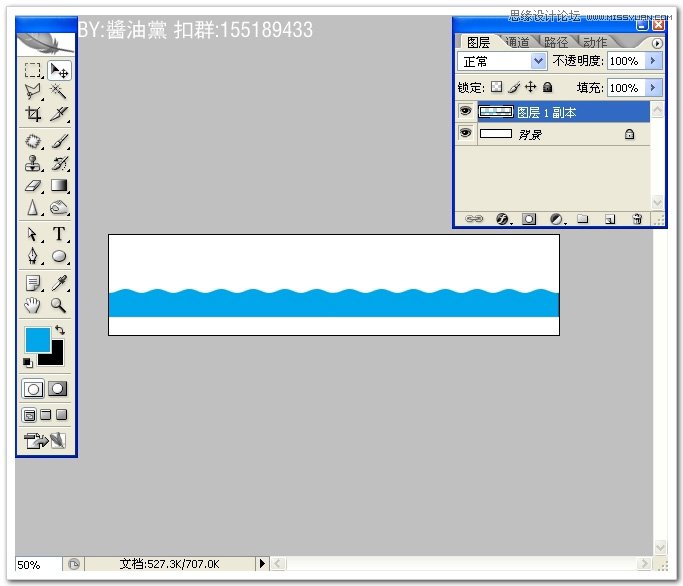The width and height of the screenshot is (683, 586).
Task: Click the link layers button
Action: [x=474, y=219]
